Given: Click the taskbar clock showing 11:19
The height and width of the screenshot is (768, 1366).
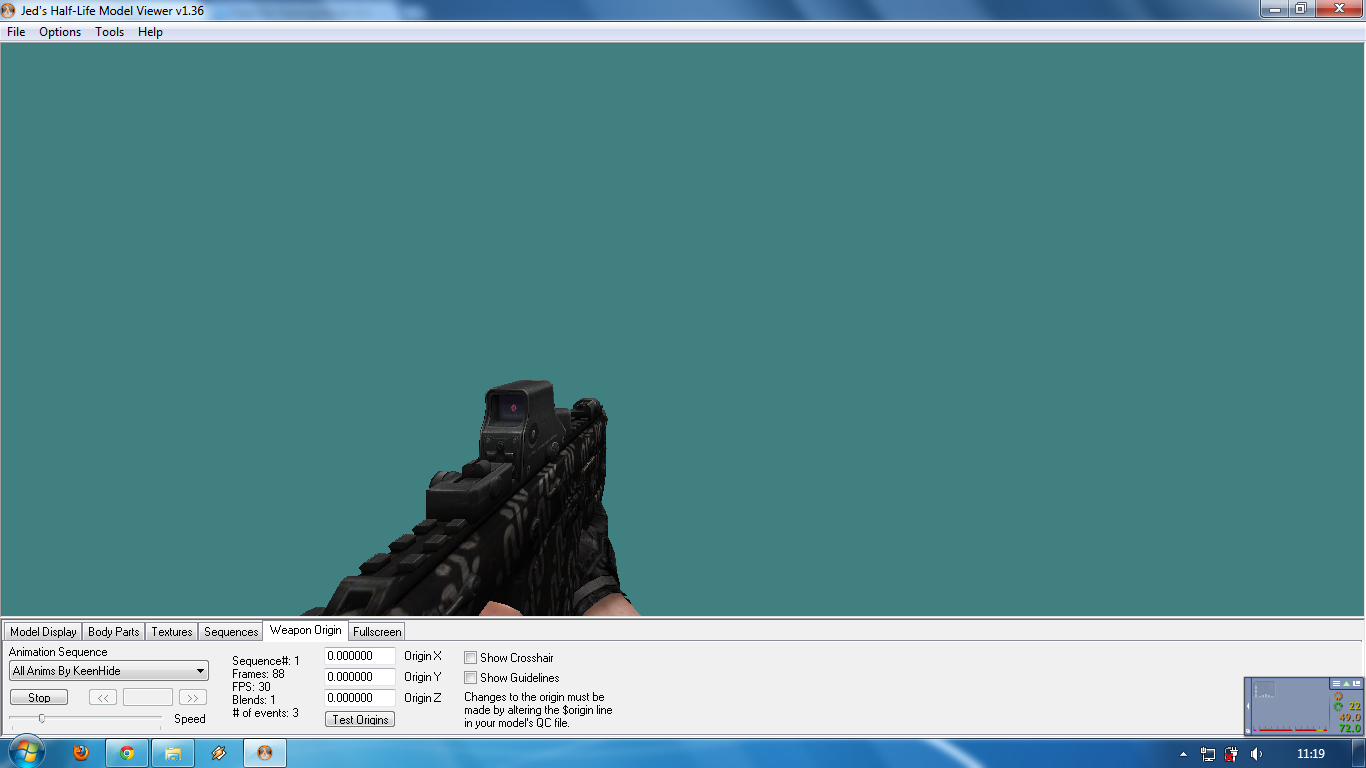Looking at the screenshot, I should pyautogui.click(x=1310, y=754).
